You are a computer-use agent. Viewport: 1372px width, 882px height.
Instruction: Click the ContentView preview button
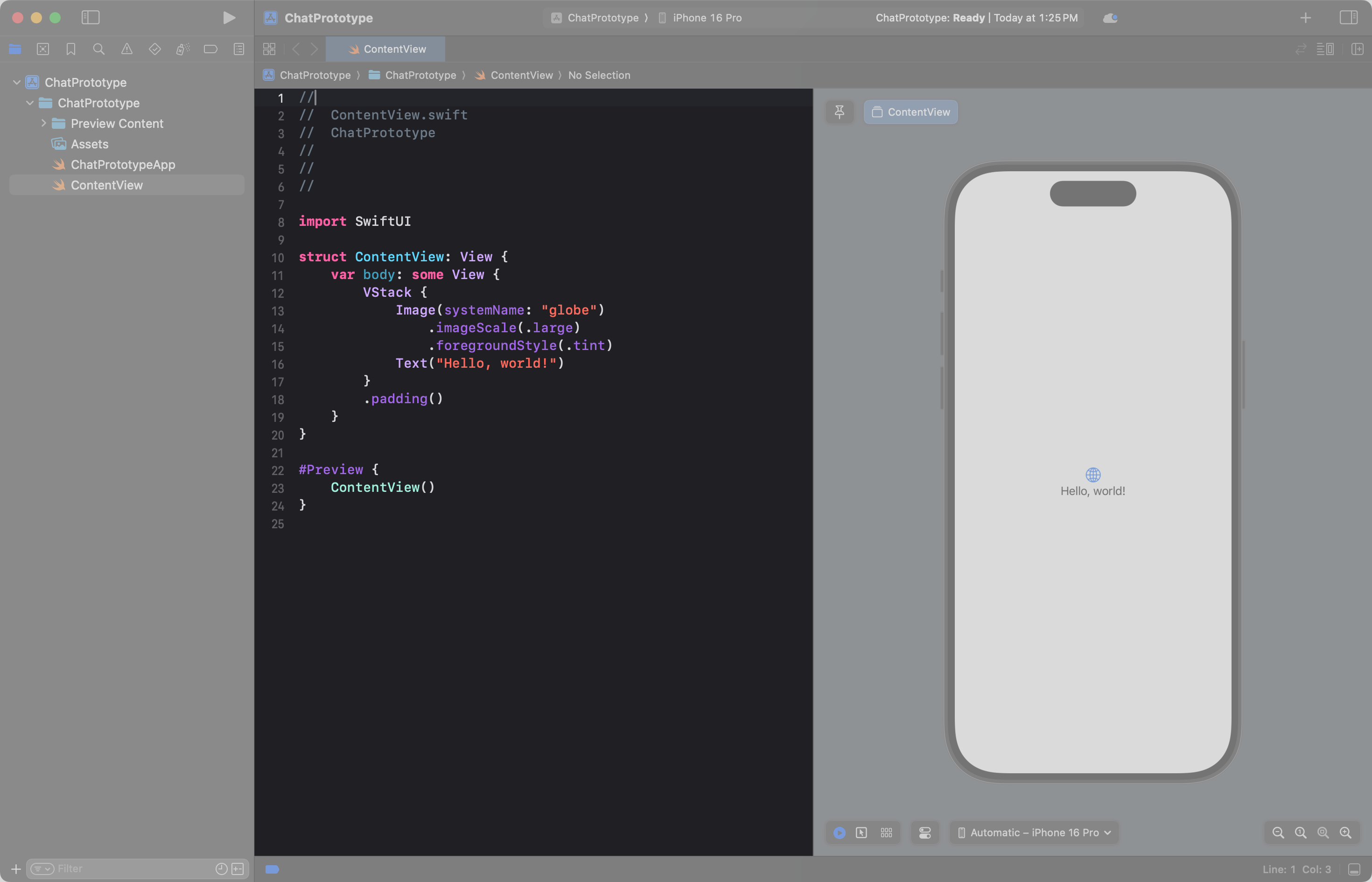tap(910, 112)
